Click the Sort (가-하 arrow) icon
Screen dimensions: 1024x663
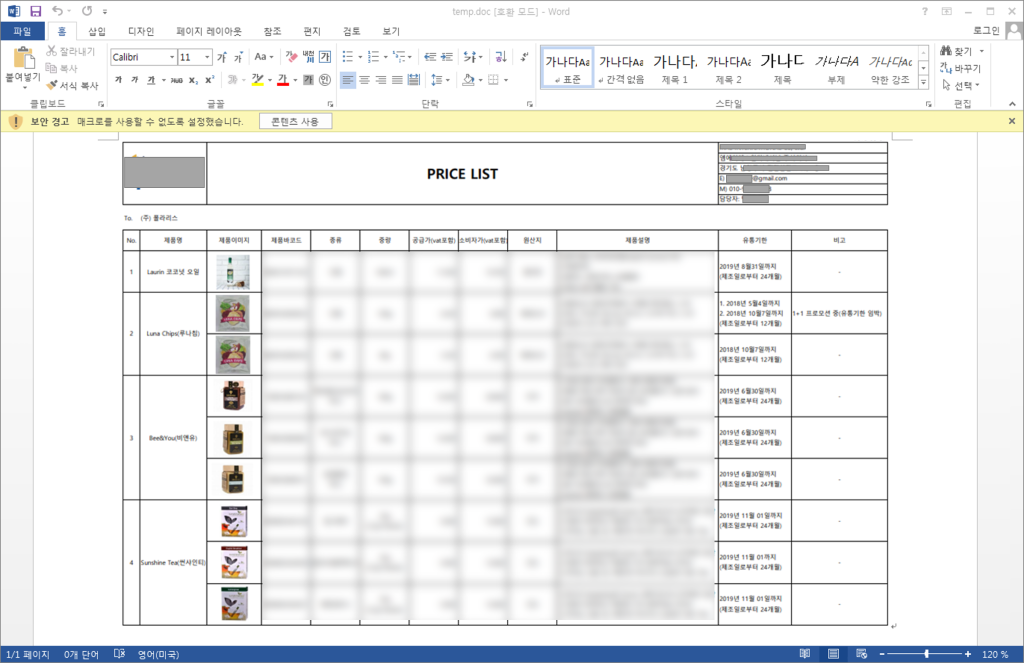[500, 56]
